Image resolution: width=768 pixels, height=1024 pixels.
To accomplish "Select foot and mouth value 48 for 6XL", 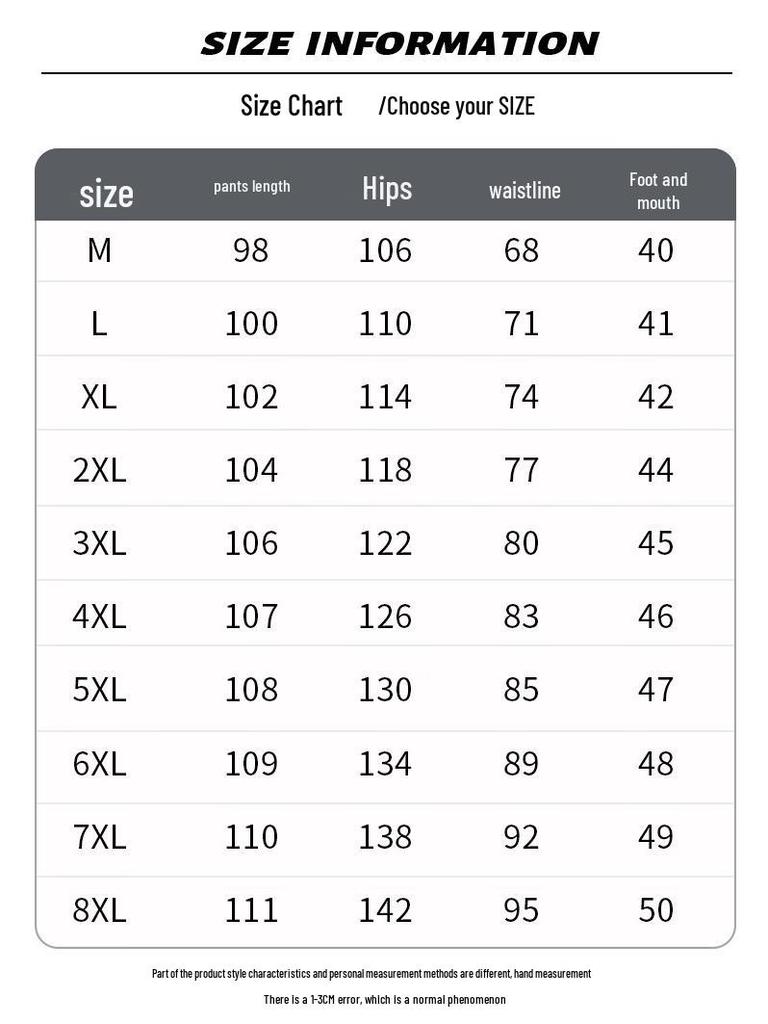I will click(656, 764).
